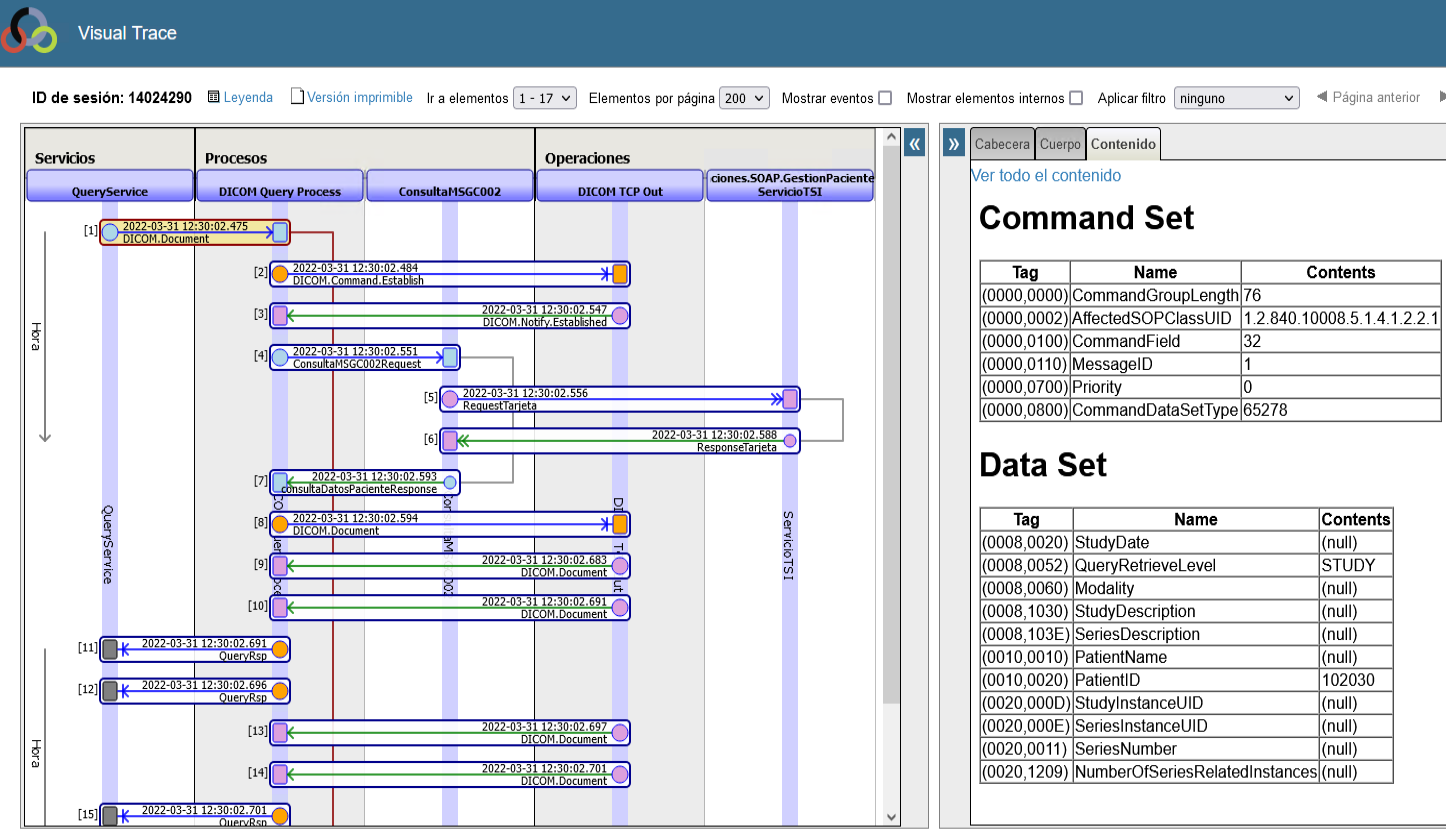
Task: Go to Página anterior
Action: (x=1368, y=97)
